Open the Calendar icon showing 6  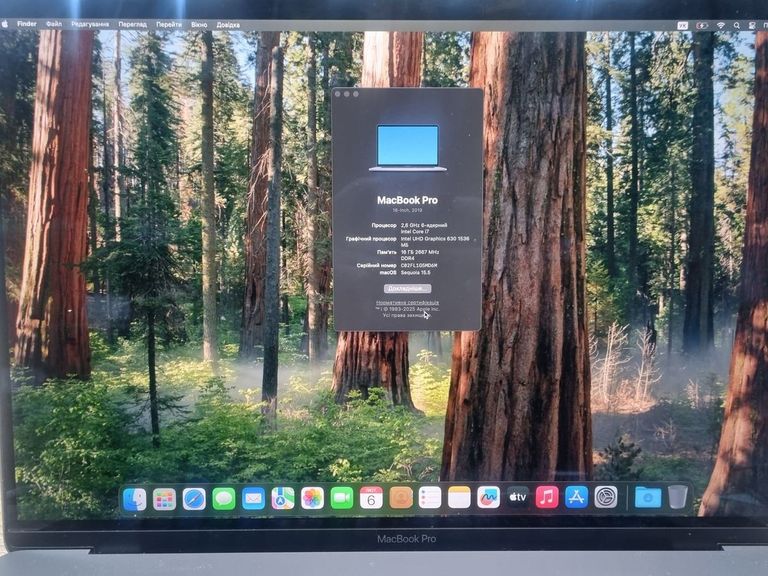[371, 498]
